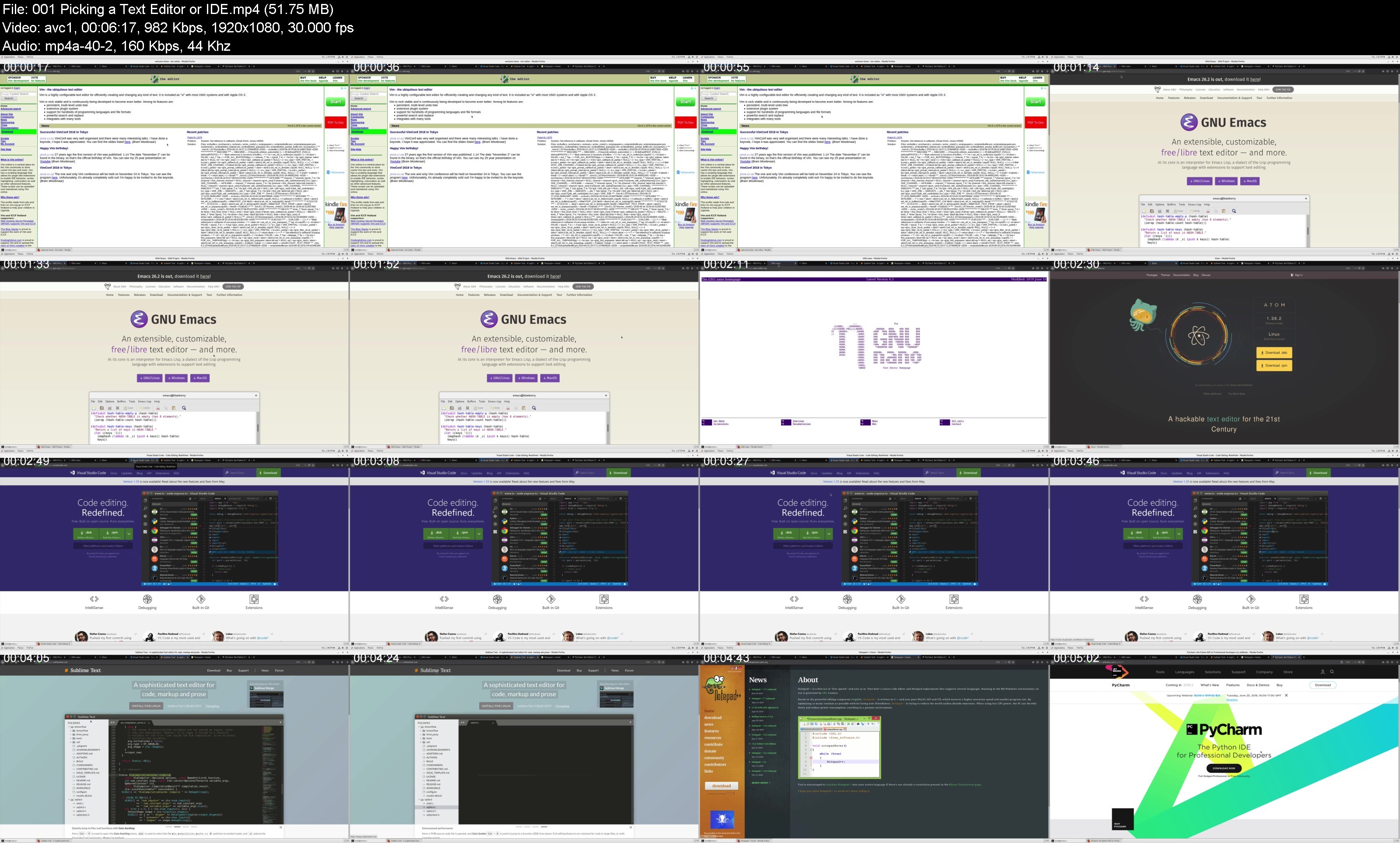The height and width of the screenshot is (843, 1400).
Task: Click Extensions icon in the 00:03:27 frame
Action: tap(954, 599)
